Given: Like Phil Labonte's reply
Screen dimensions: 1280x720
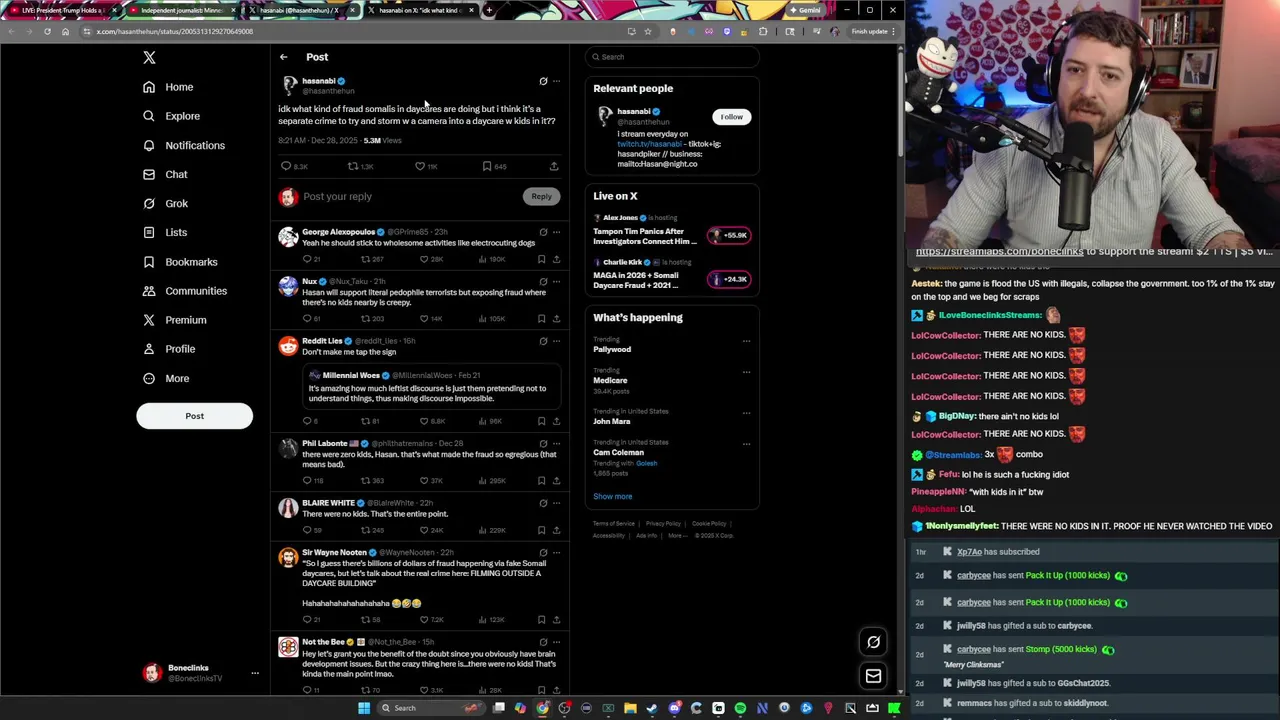Looking at the screenshot, I should 424,481.
